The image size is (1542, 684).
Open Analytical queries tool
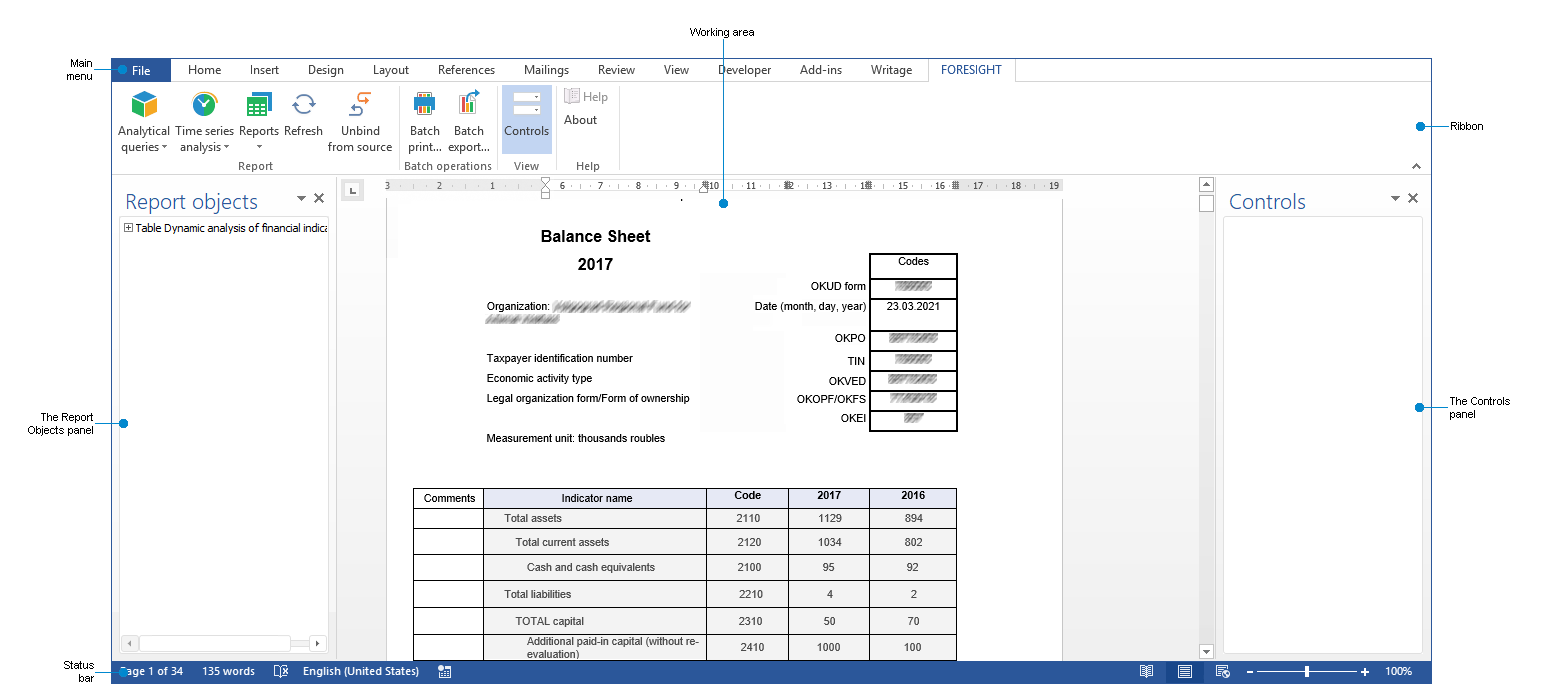pyautogui.click(x=143, y=118)
